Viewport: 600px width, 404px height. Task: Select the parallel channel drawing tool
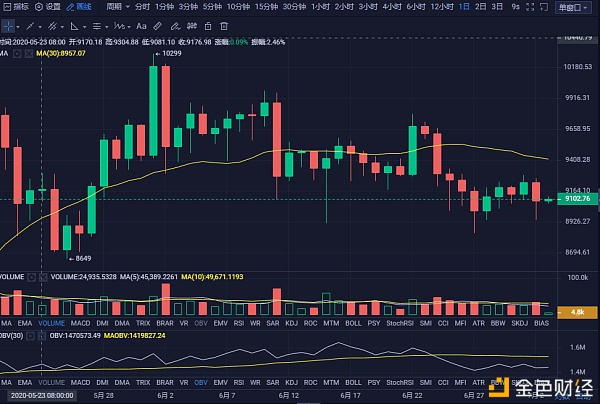(x=52, y=26)
